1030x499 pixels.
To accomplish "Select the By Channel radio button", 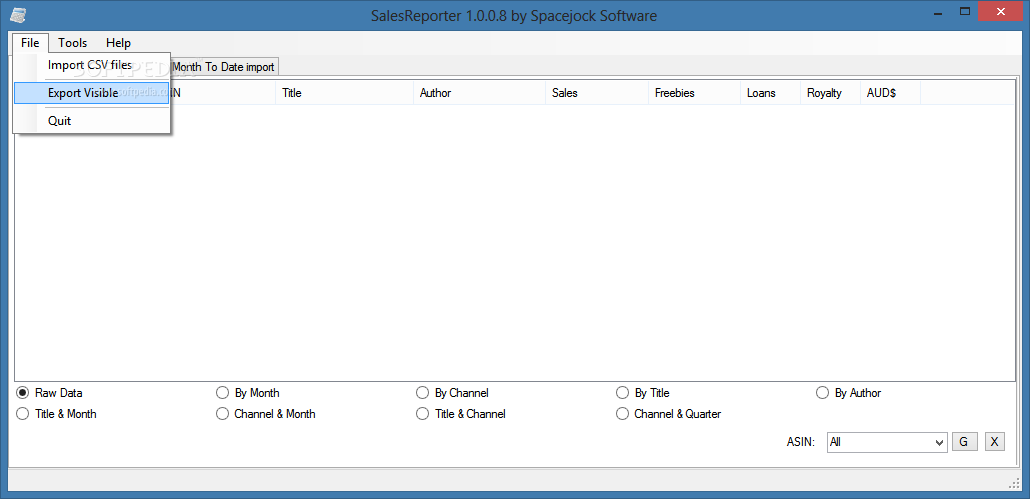I will [x=453, y=393].
